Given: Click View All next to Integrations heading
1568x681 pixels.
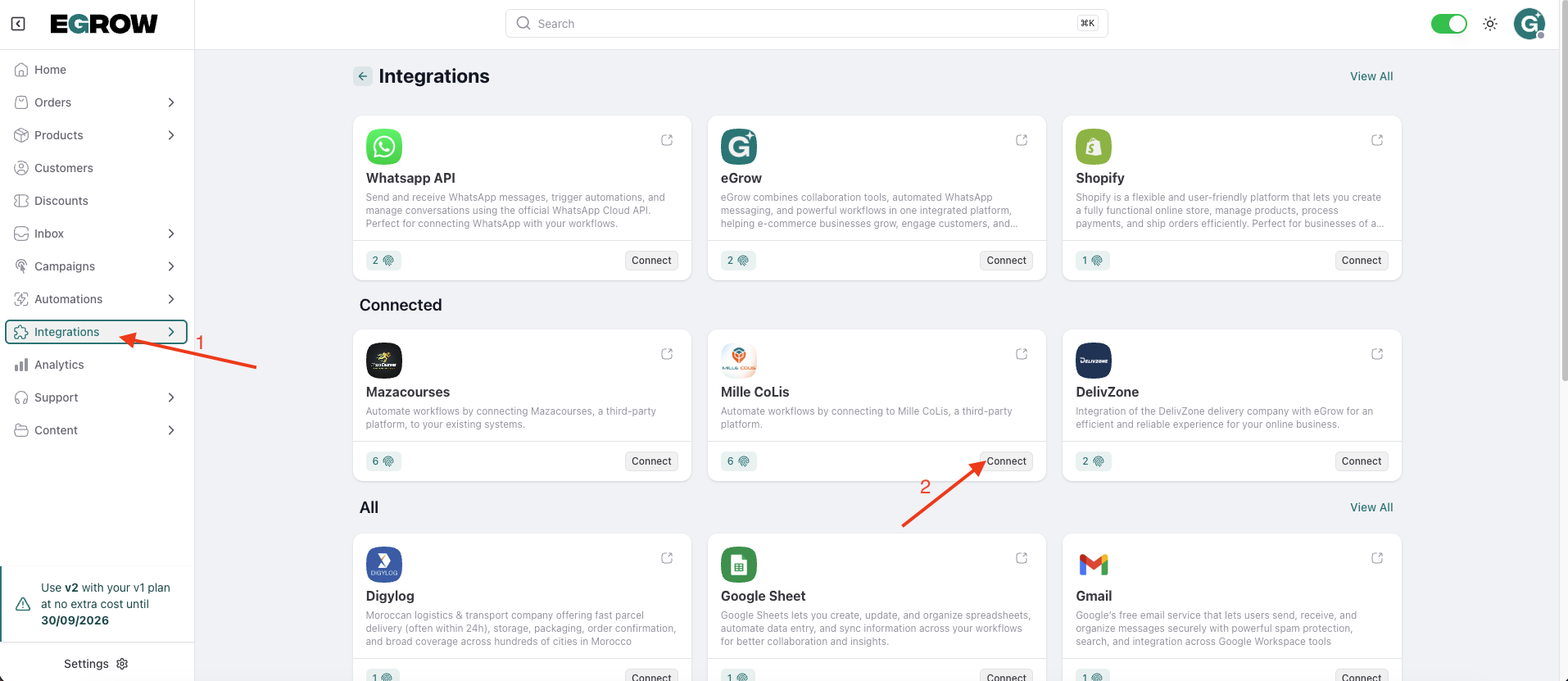Looking at the screenshot, I should click(x=1371, y=76).
